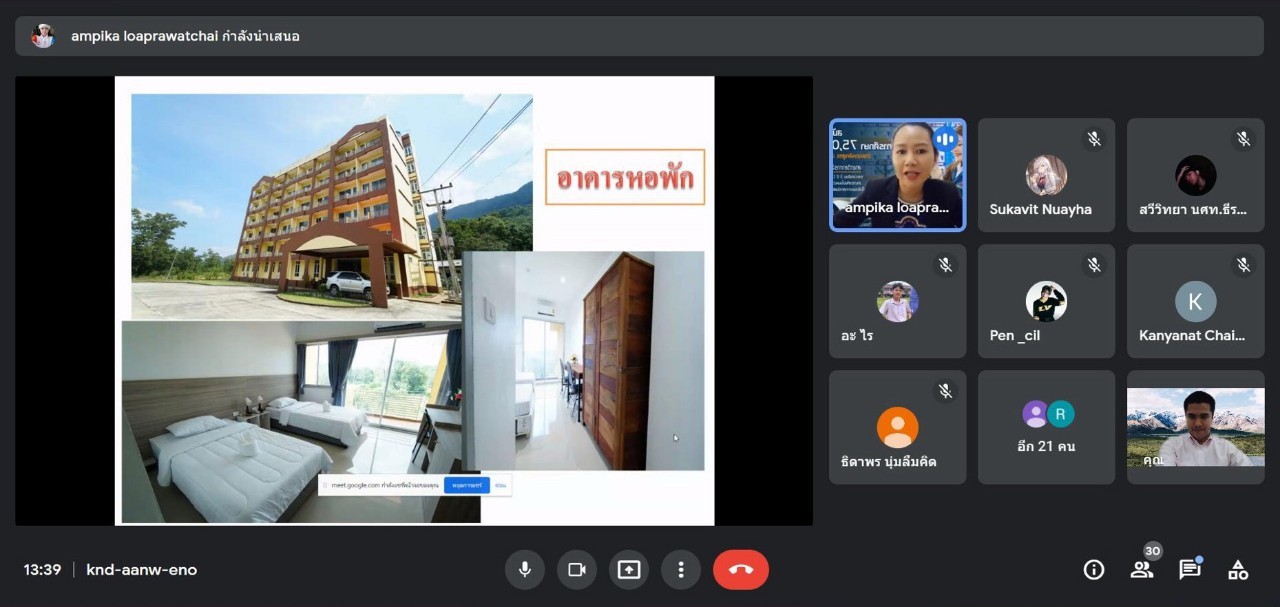Click blue stop sharing button in slide
1280x607 pixels.
click(x=466, y=485)
